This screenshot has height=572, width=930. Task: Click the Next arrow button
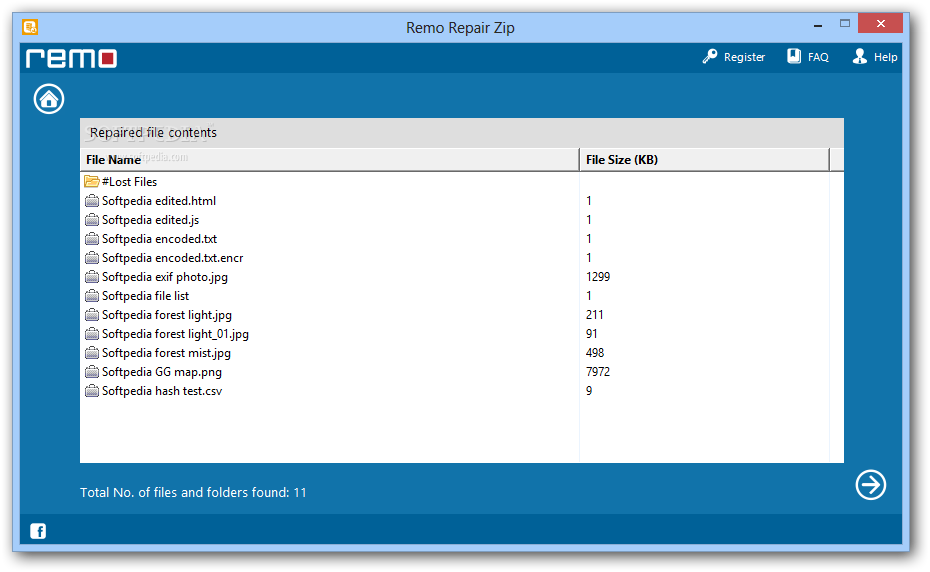[871, 485]
